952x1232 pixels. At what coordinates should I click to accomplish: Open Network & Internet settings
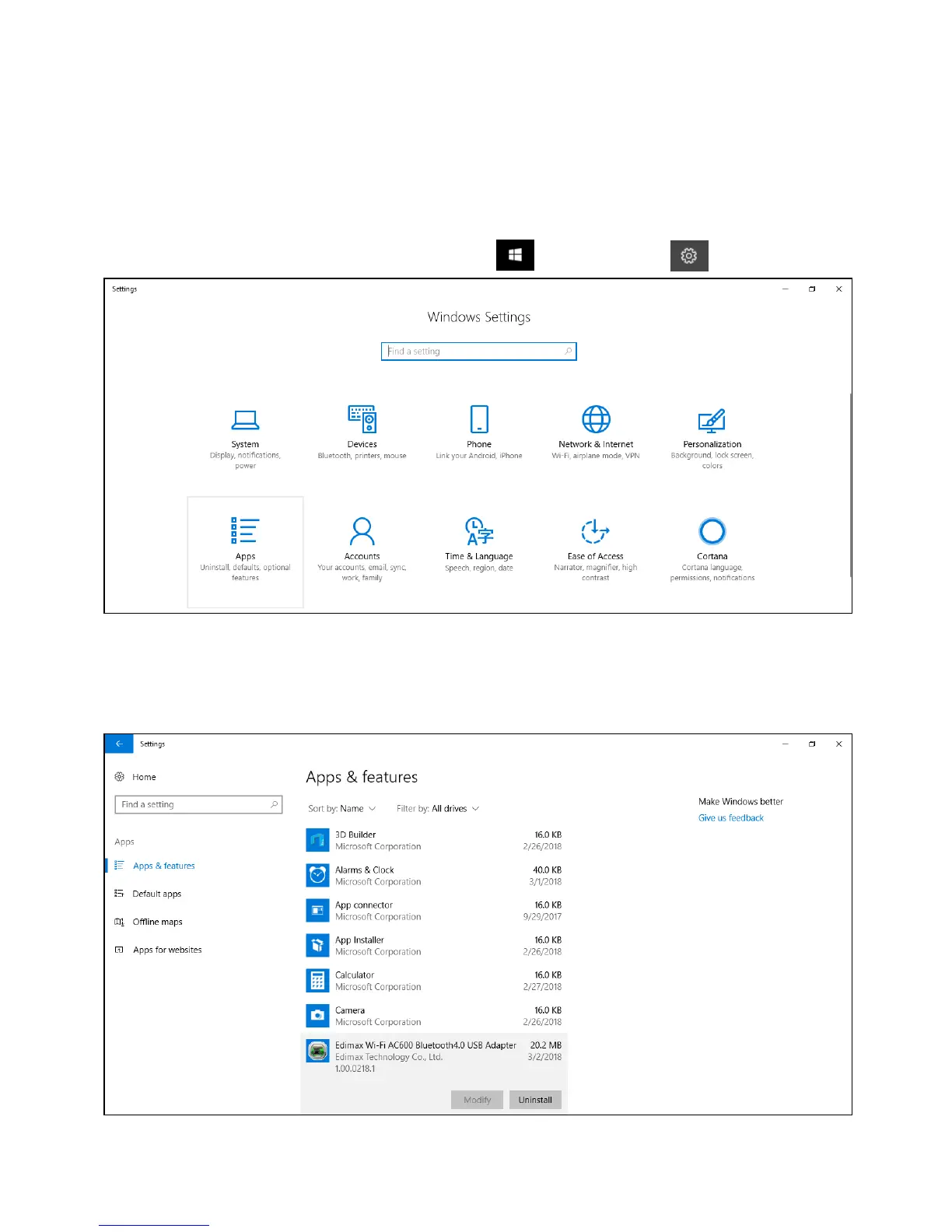pos(596,433)
